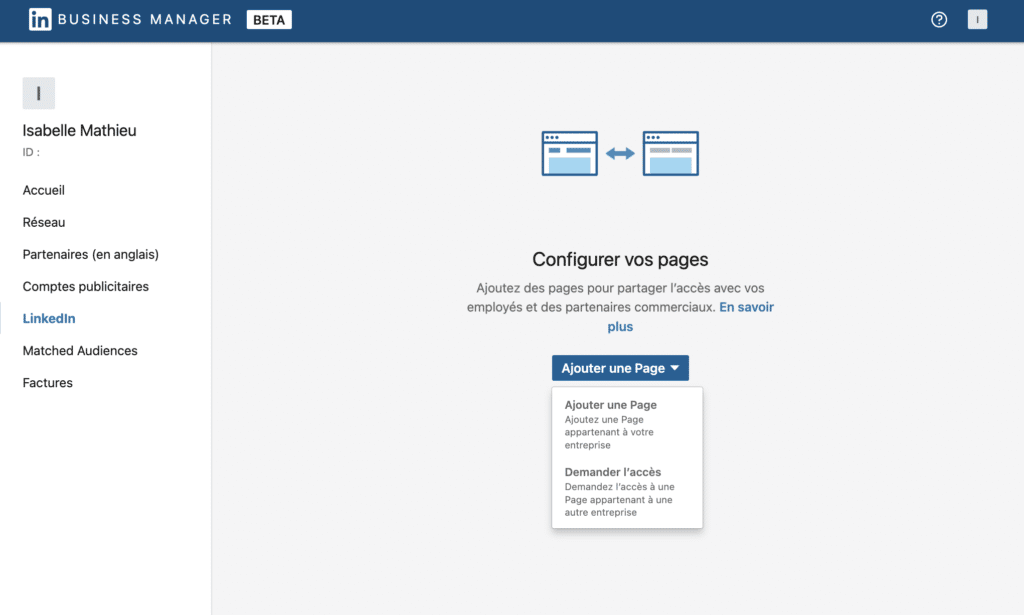Screen dimensions: 1024x615
Task: Click the sidebar account avatar above the name
Action: pyautogui.click(x=39, y=93)
